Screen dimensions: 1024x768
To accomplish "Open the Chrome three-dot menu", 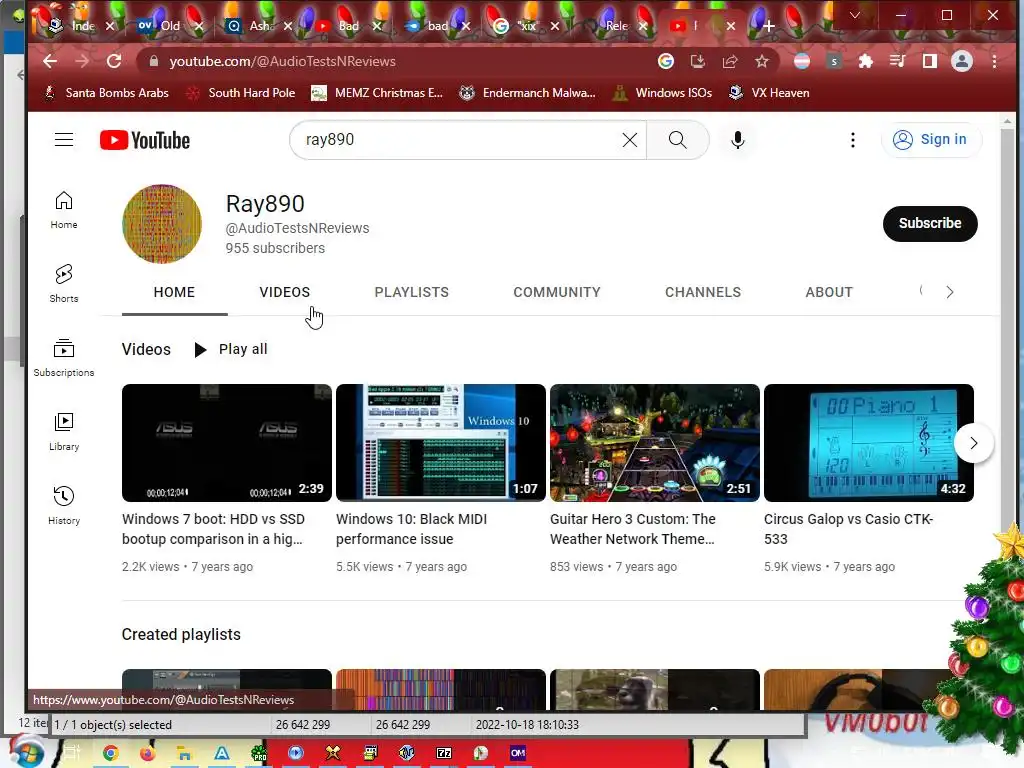I will click(994, 61).
